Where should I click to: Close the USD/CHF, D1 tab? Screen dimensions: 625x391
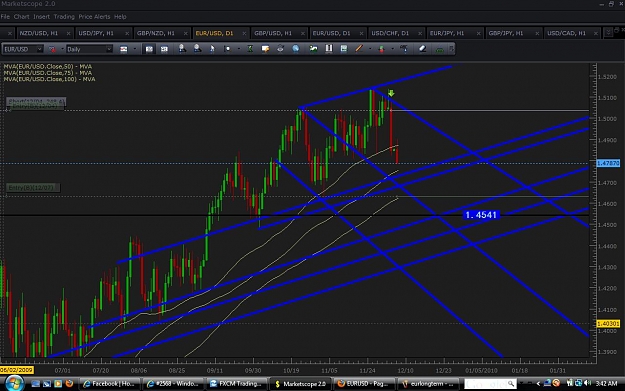(x=420, y=33)
